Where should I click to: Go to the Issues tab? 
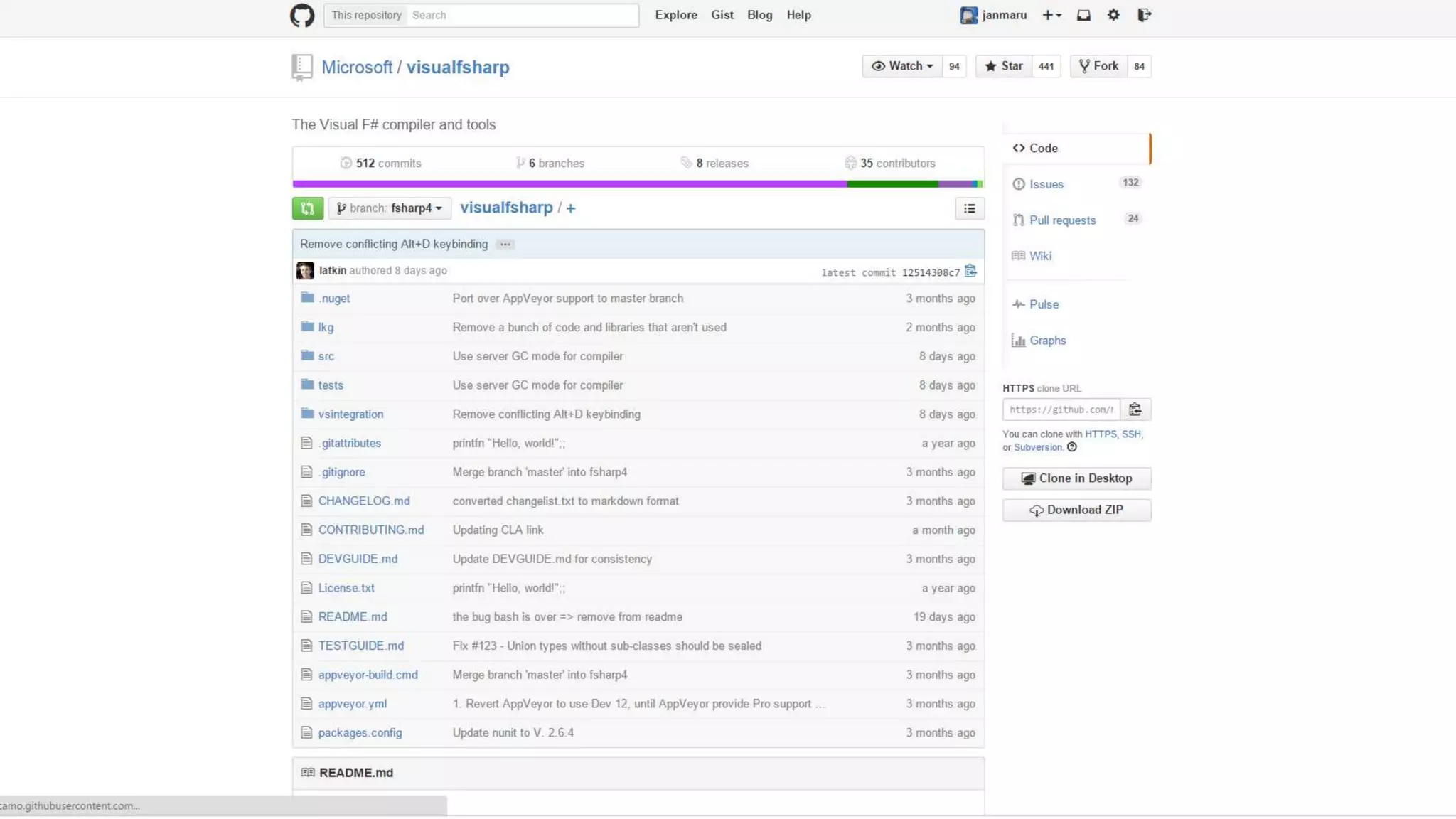1046,184
